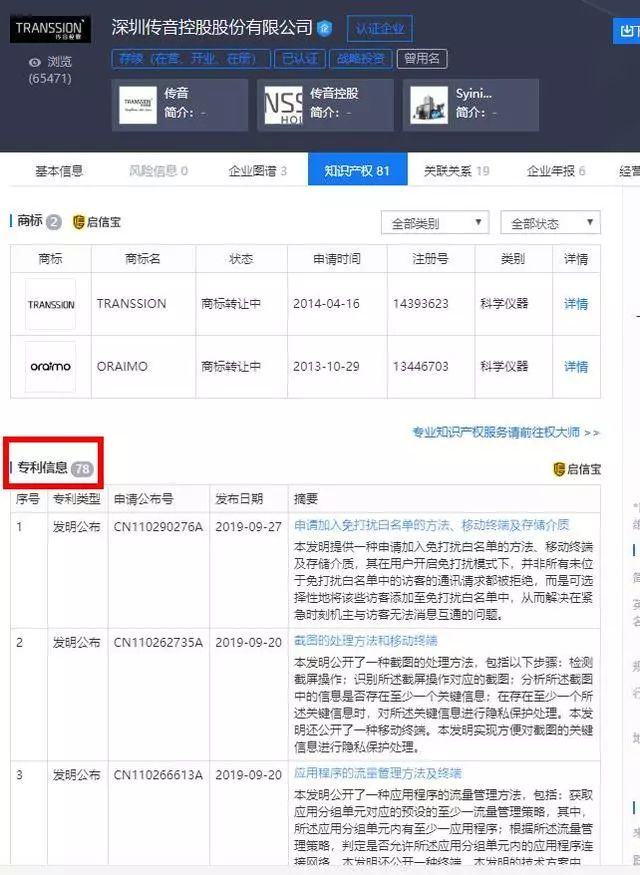Select publication number CN110266613A

click(x=158, y=775)
